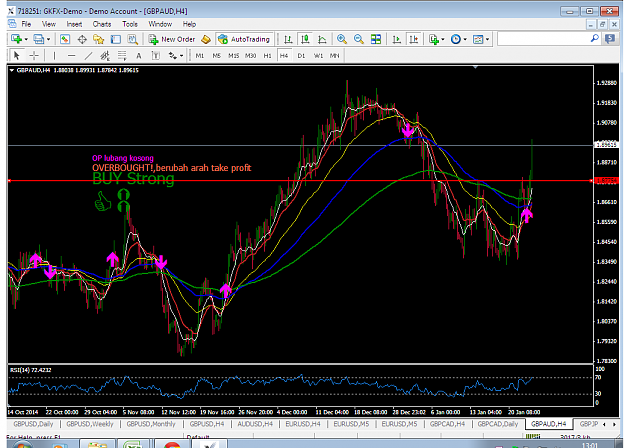
Task: Tile chart windows icon
Action: pos(376,39)
